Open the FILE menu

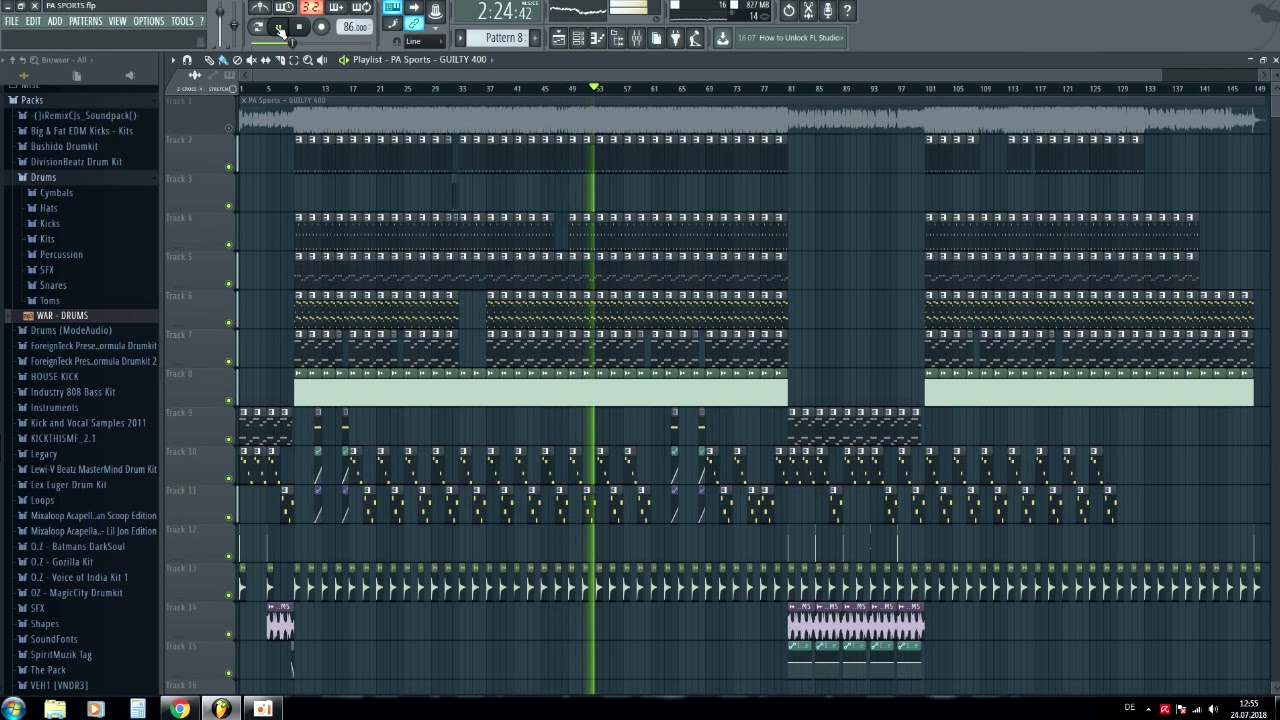pos(11,21)
